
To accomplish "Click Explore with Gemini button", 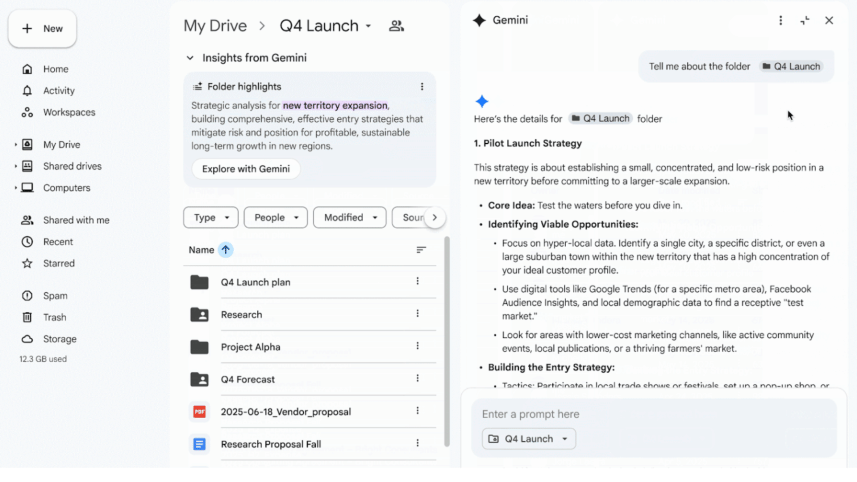I will point(246,169).
